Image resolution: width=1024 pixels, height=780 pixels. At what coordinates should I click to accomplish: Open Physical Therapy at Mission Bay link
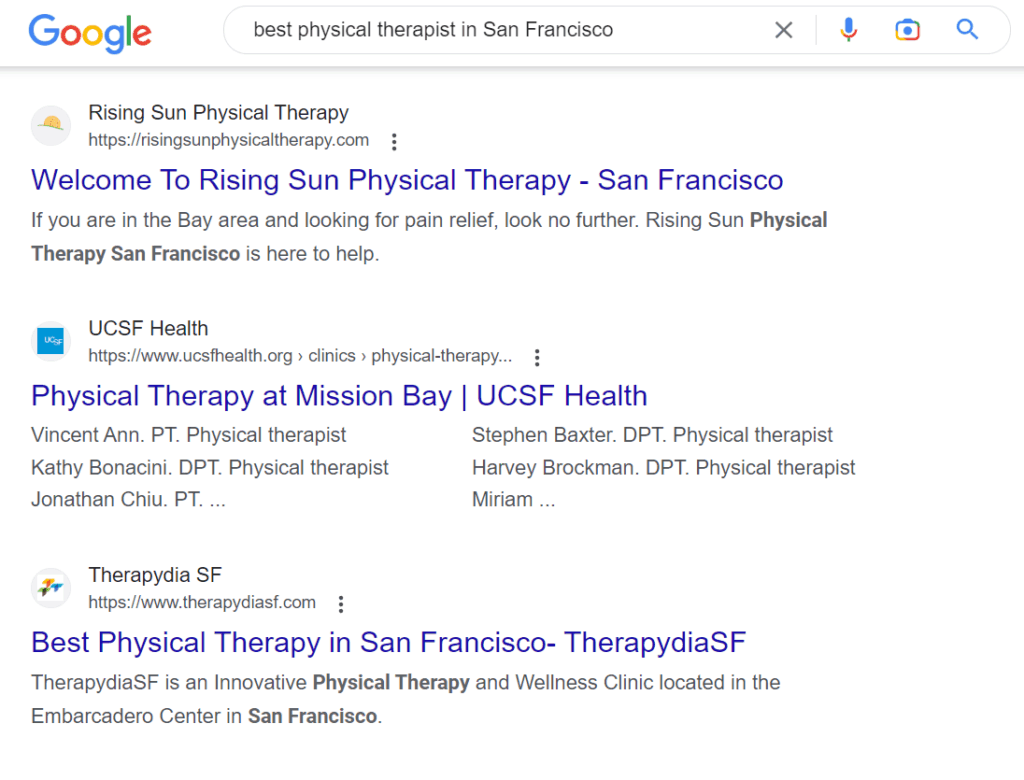339,396
